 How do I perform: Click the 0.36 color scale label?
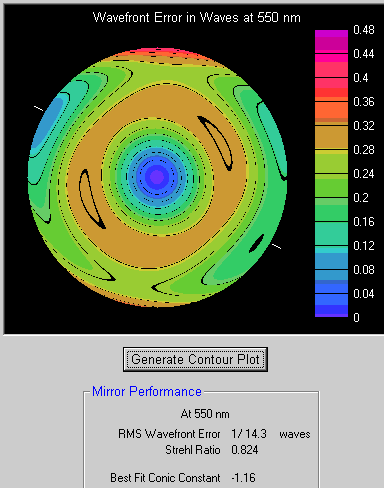click(364, 102)
